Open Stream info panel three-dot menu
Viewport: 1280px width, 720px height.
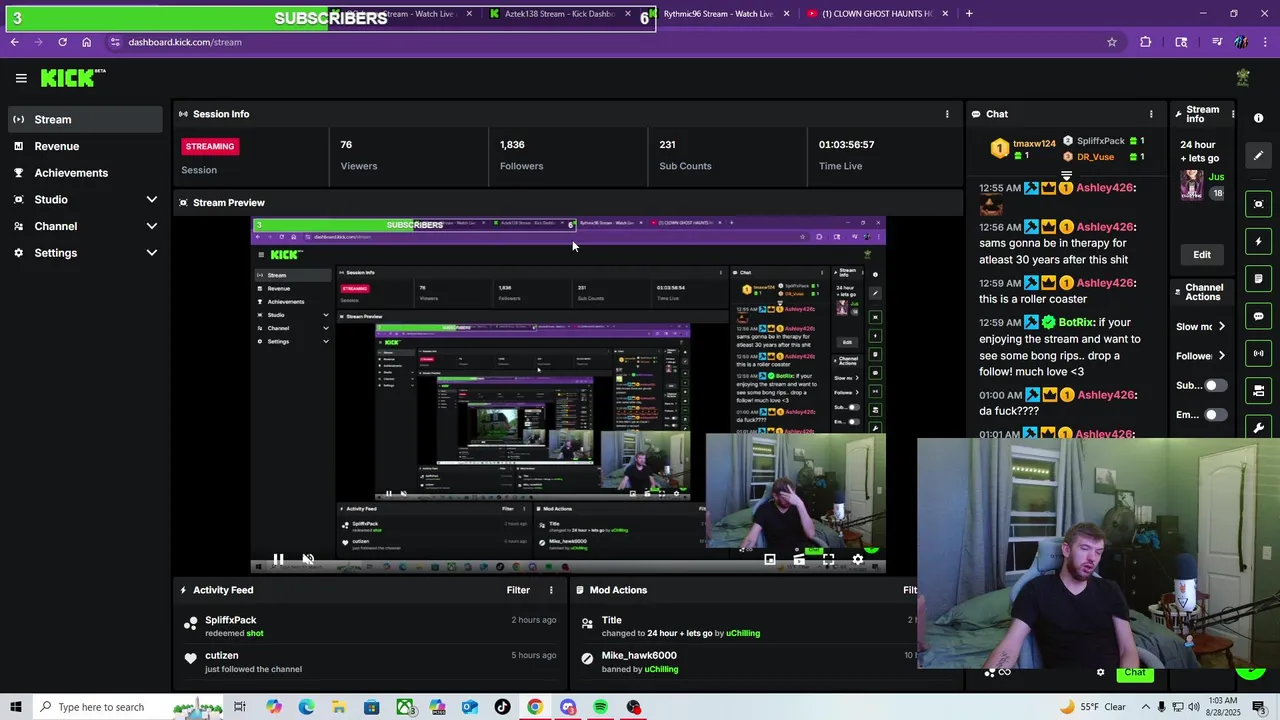coord(1232,114)
